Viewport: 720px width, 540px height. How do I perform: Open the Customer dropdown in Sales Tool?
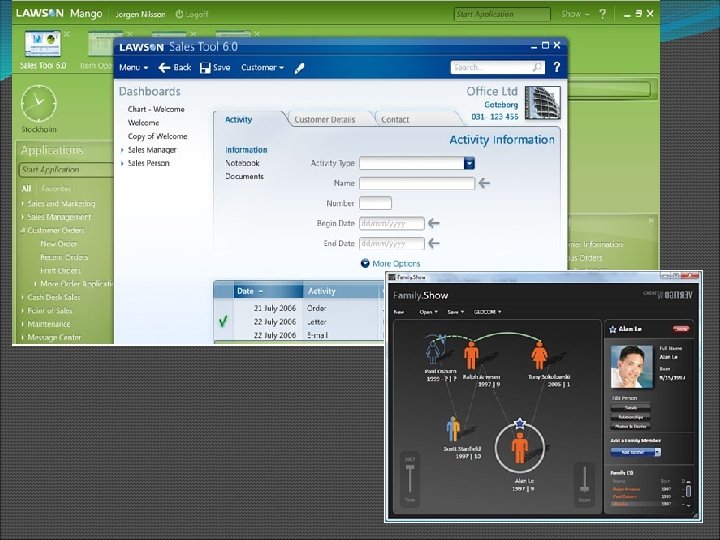point(262,68)
